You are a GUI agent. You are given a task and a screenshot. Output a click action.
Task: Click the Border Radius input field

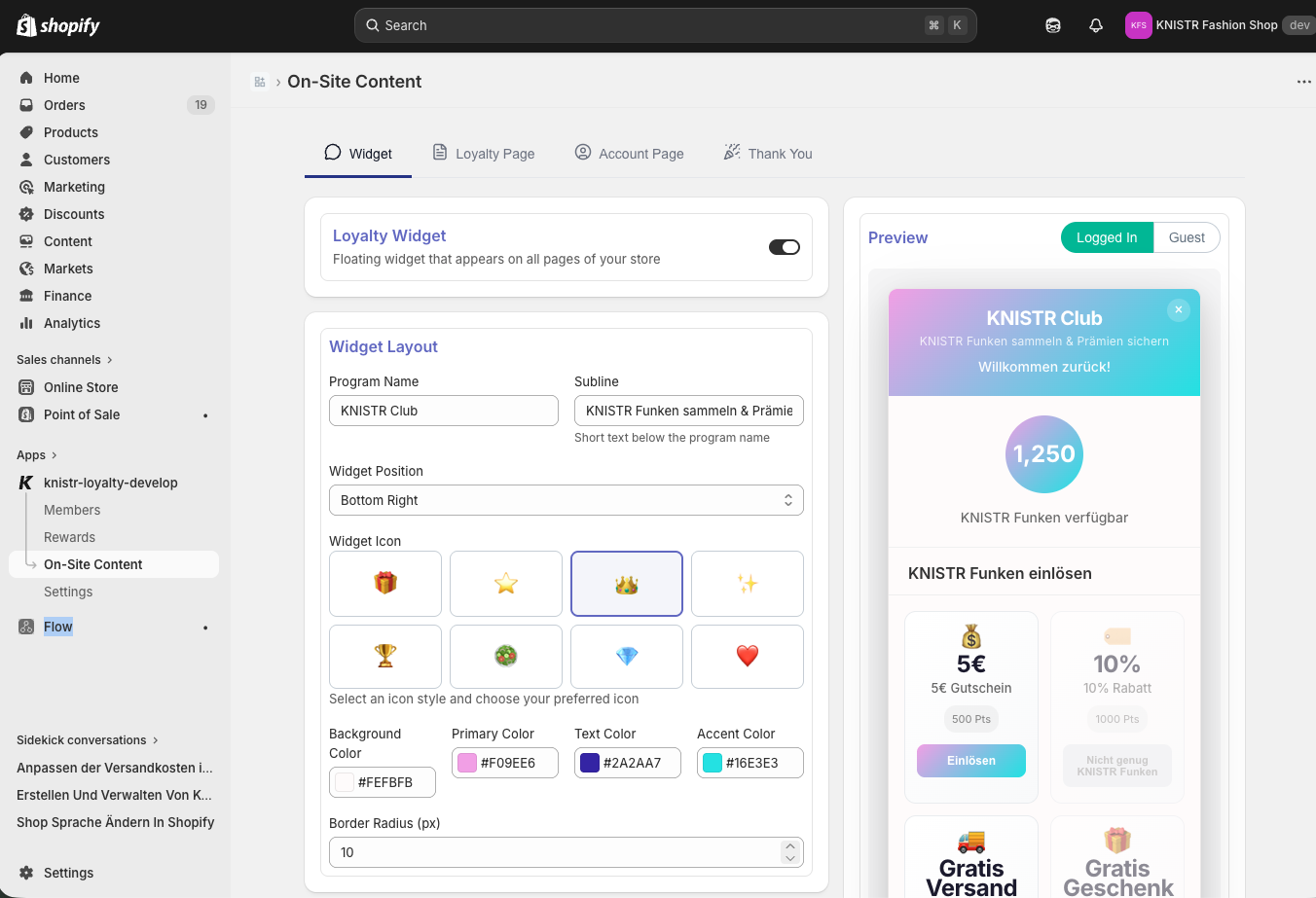(567, 852)
